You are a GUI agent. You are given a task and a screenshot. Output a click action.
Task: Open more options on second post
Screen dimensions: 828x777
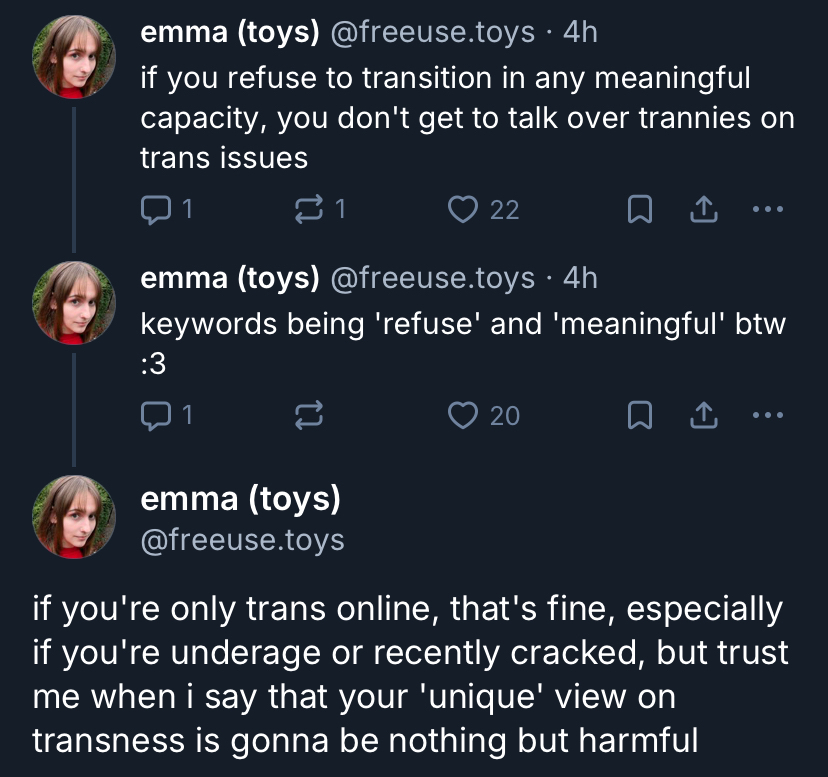pos(768,414)
